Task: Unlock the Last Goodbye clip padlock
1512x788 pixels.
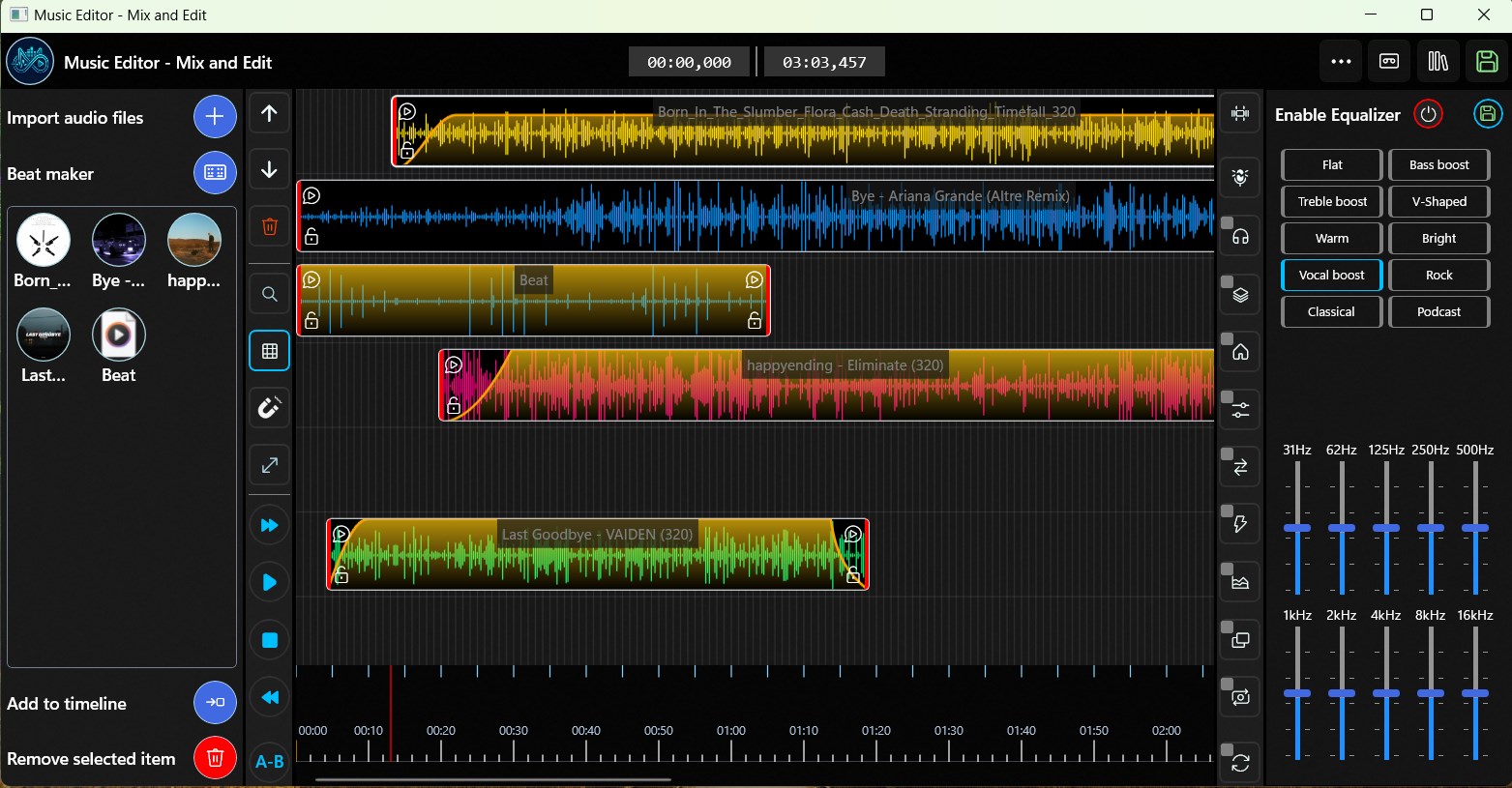Action: click(x=342, y=575)
